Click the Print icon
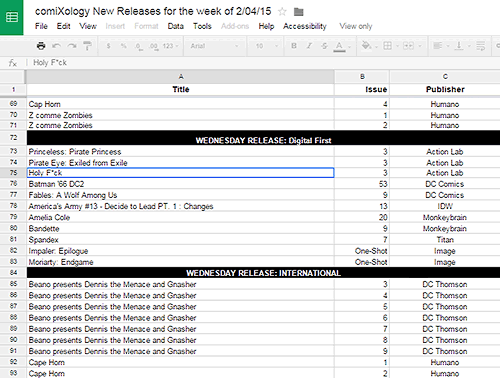The height and width of the screenshot is (378, 500). [x=41, y=46]
